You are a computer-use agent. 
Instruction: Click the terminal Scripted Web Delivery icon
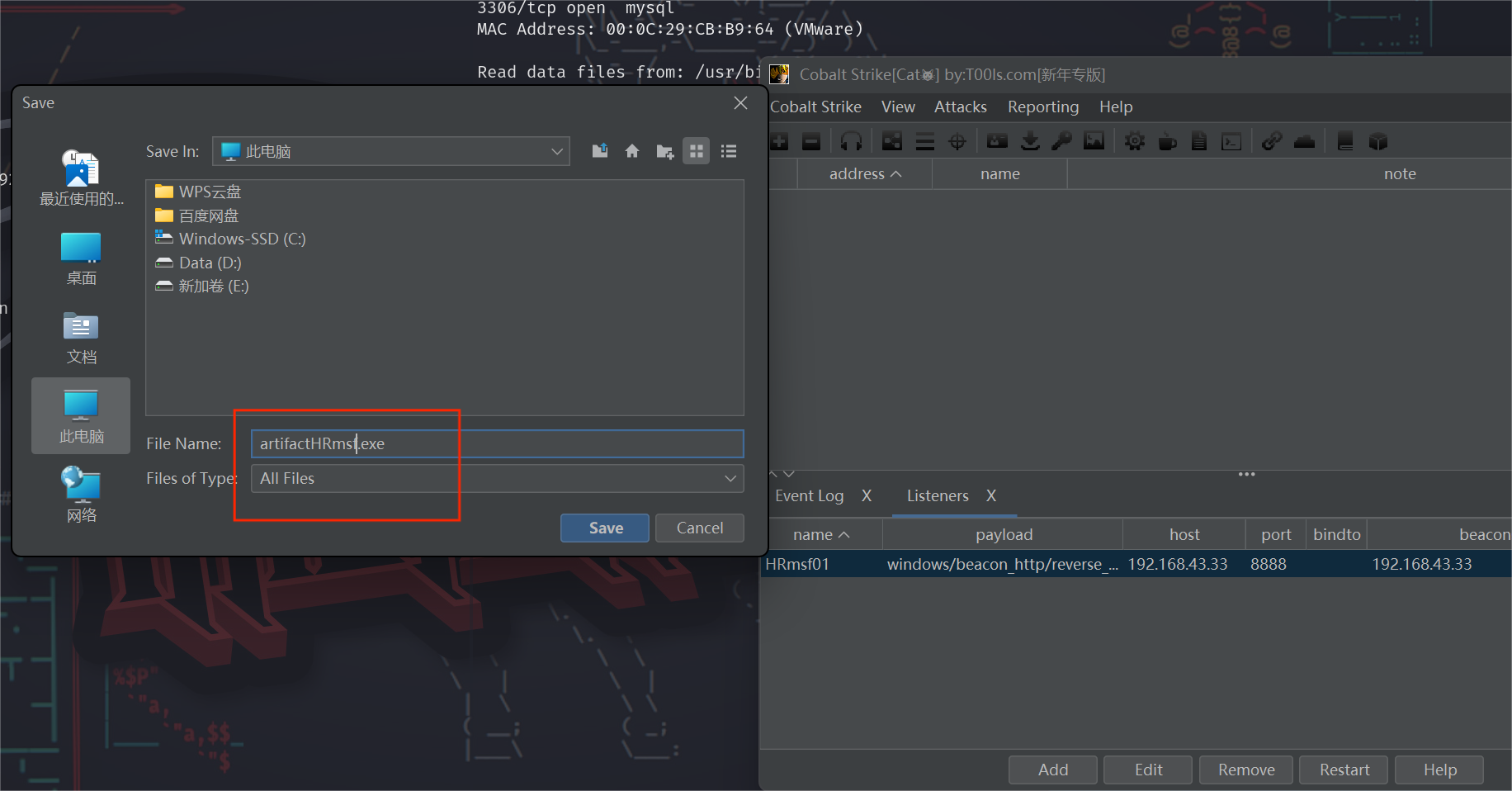pos(1231,141)
